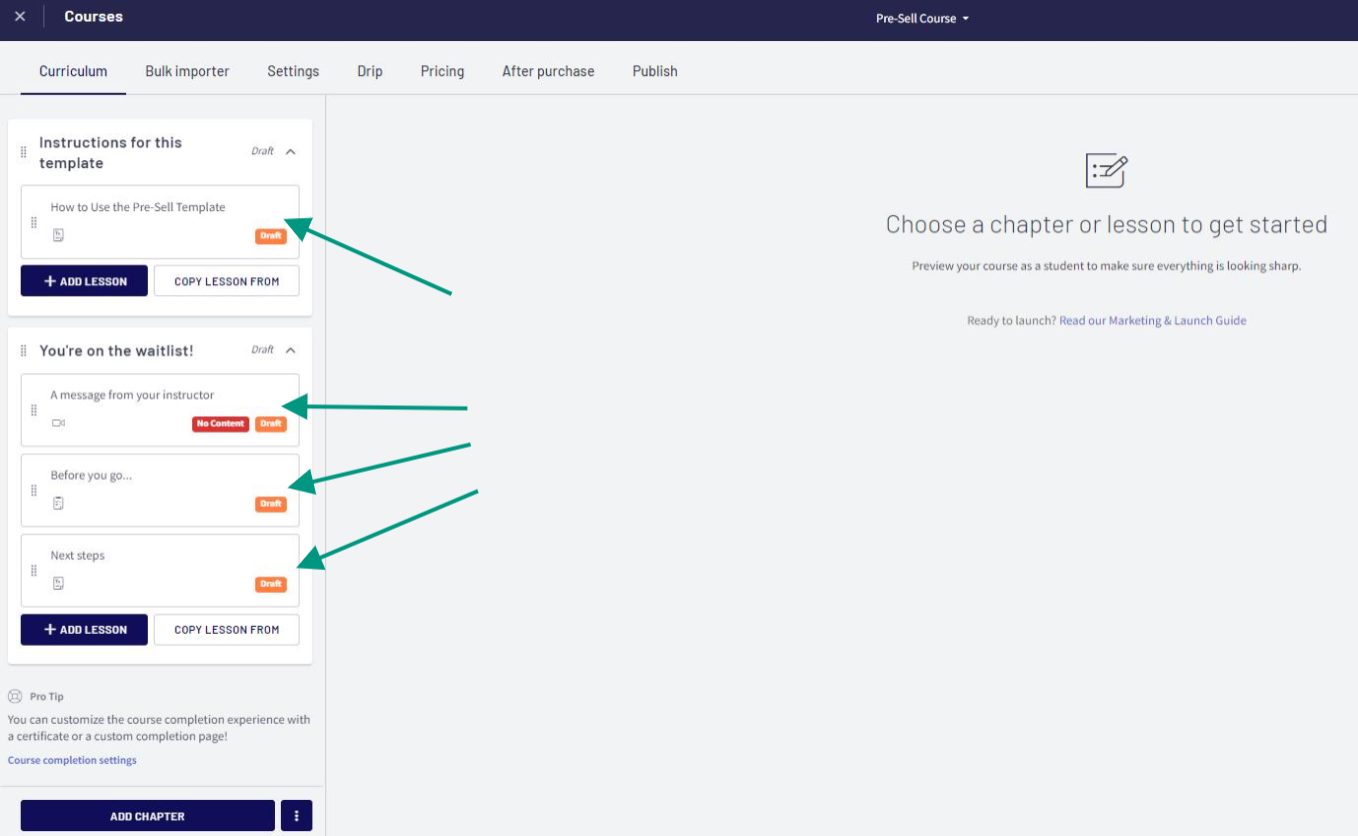Click survey icon under Before you go...
The image size is (1358, 836).
coord(58,503)
